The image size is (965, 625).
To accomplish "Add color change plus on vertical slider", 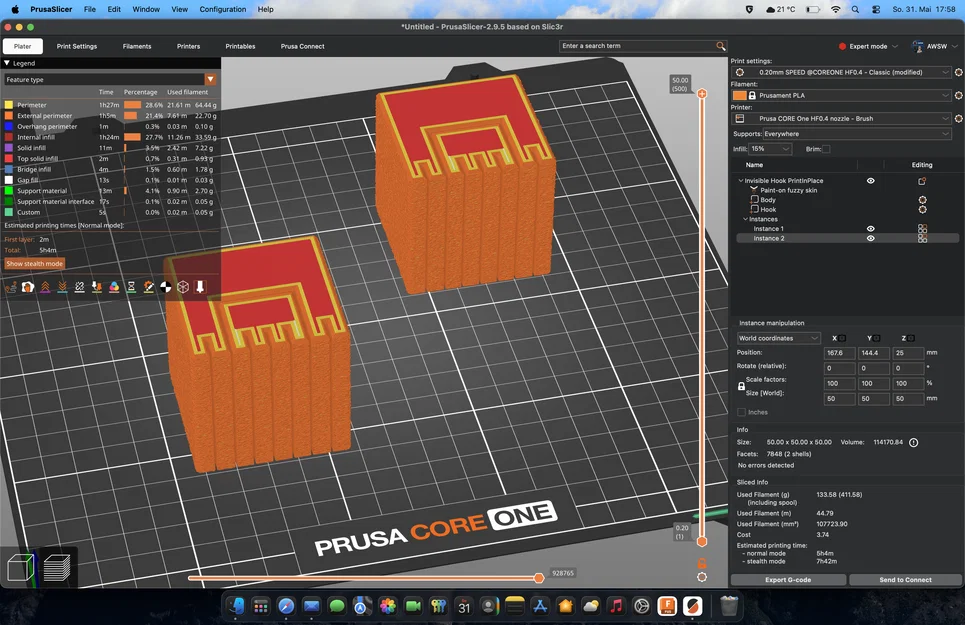I will [702, 94].
